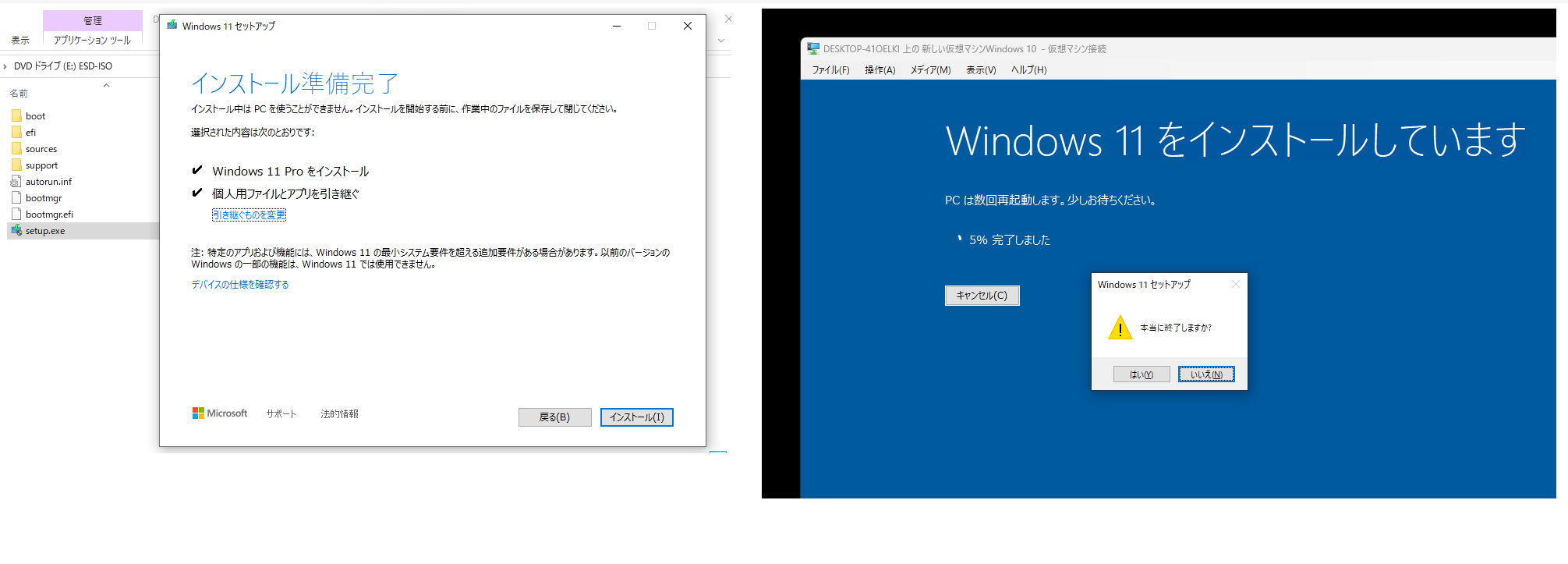1568x564 pixels.
Task: Click キャンセル(C) in the installing screen
Action: [982, 296]
